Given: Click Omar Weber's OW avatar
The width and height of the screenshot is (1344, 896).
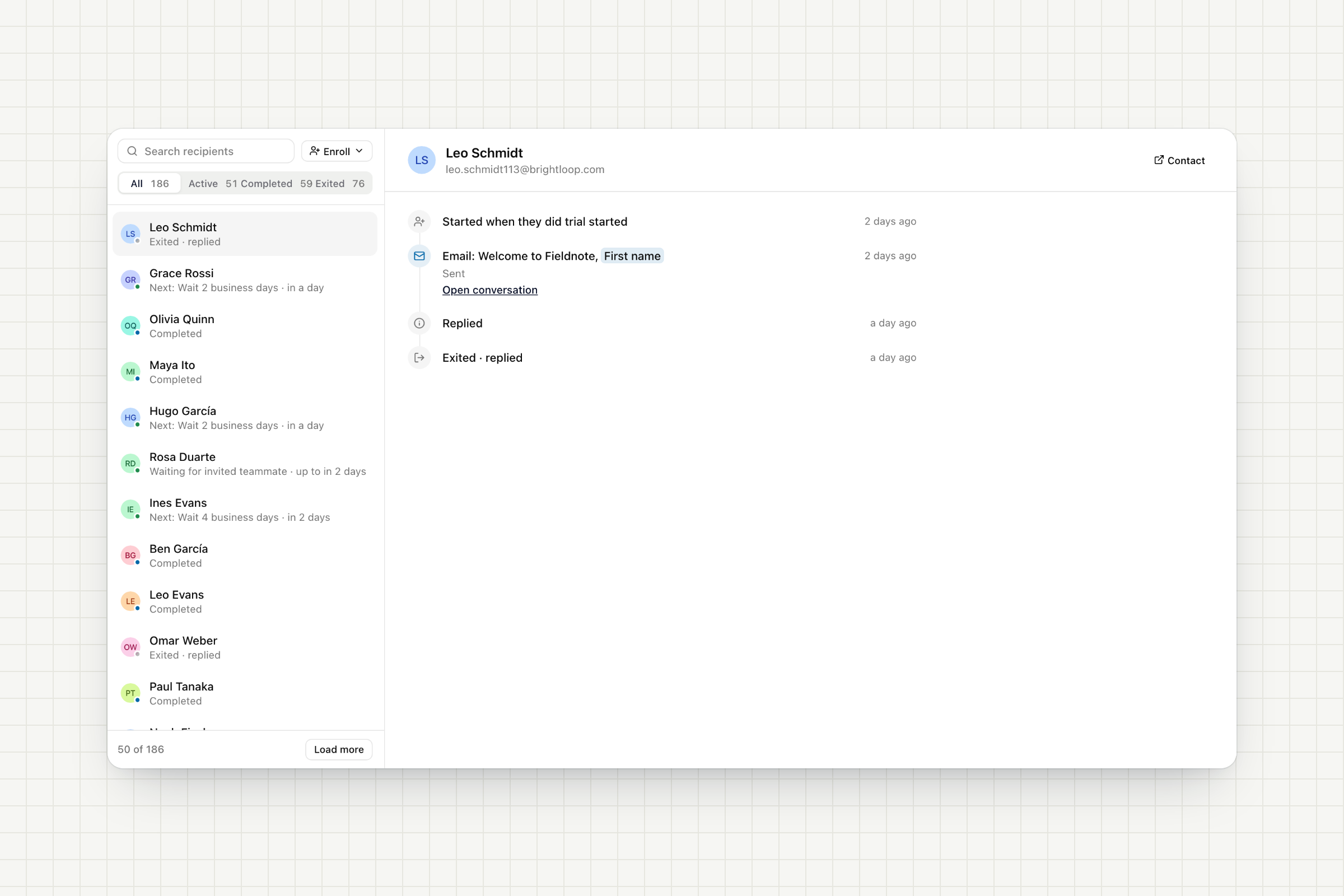Looking at the screenshot, I should [x=130, y=647].
